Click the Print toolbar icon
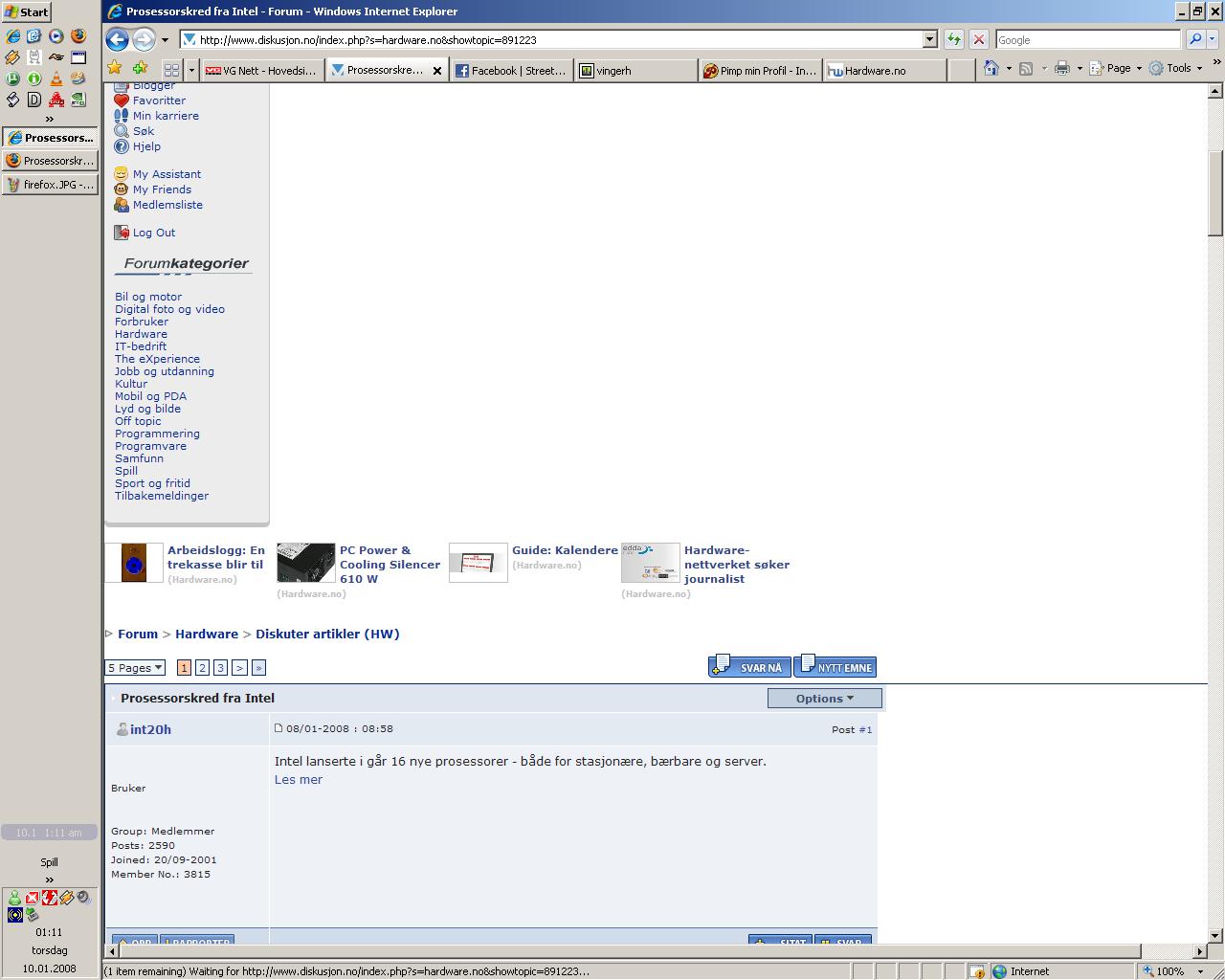1225x980 pixels. 1062,68
